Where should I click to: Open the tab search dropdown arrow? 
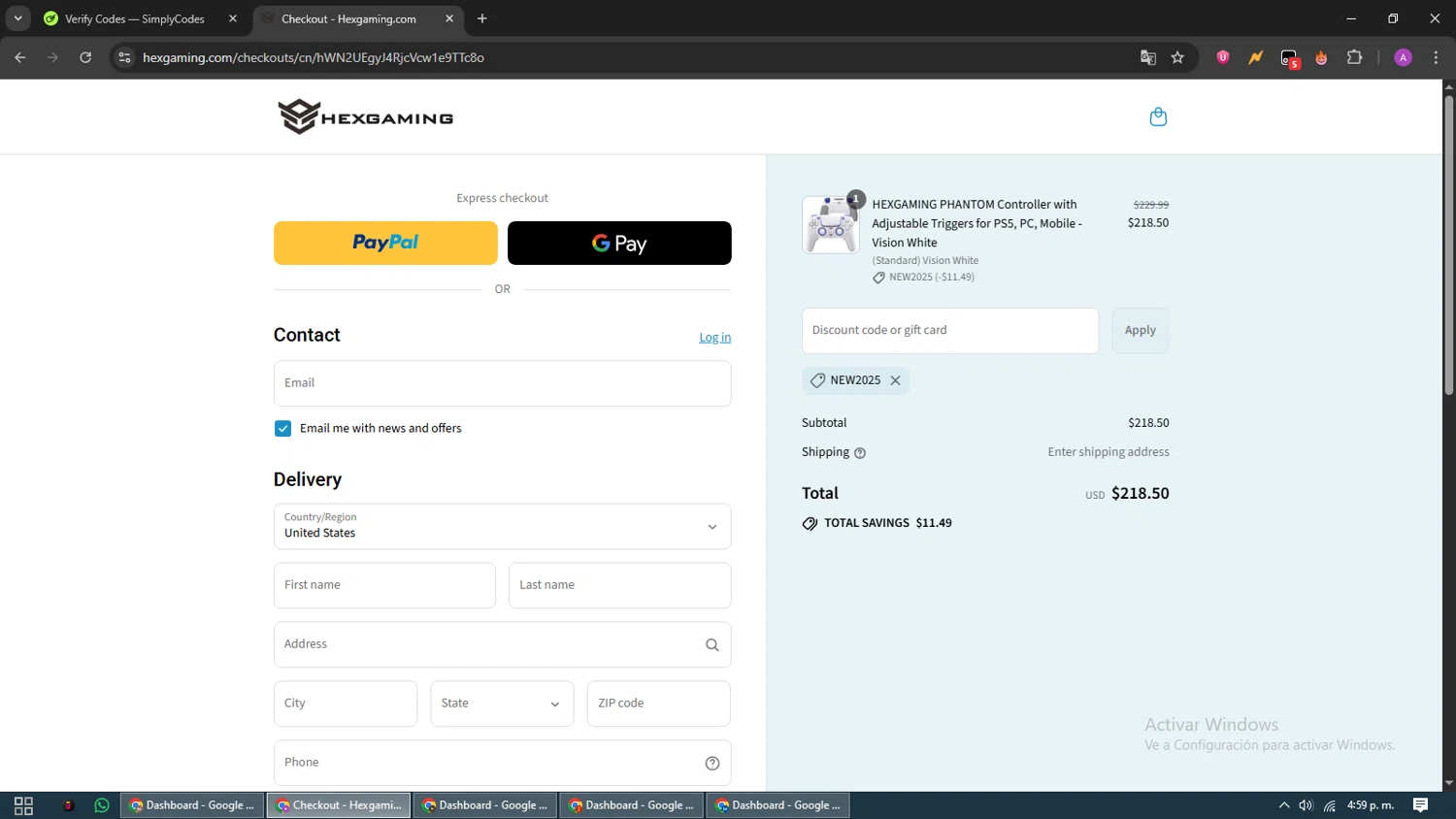pos(17,18)
